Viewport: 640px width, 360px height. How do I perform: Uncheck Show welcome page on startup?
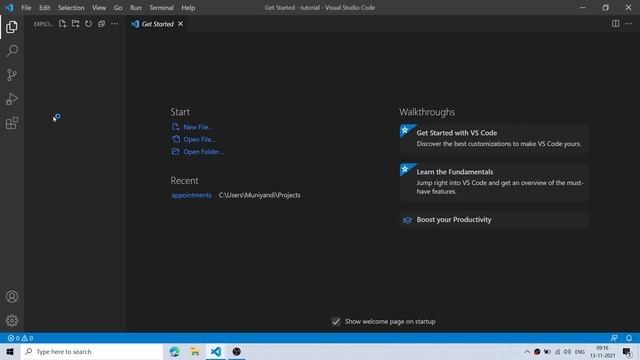pyautogui.click(x=336, y=322)
